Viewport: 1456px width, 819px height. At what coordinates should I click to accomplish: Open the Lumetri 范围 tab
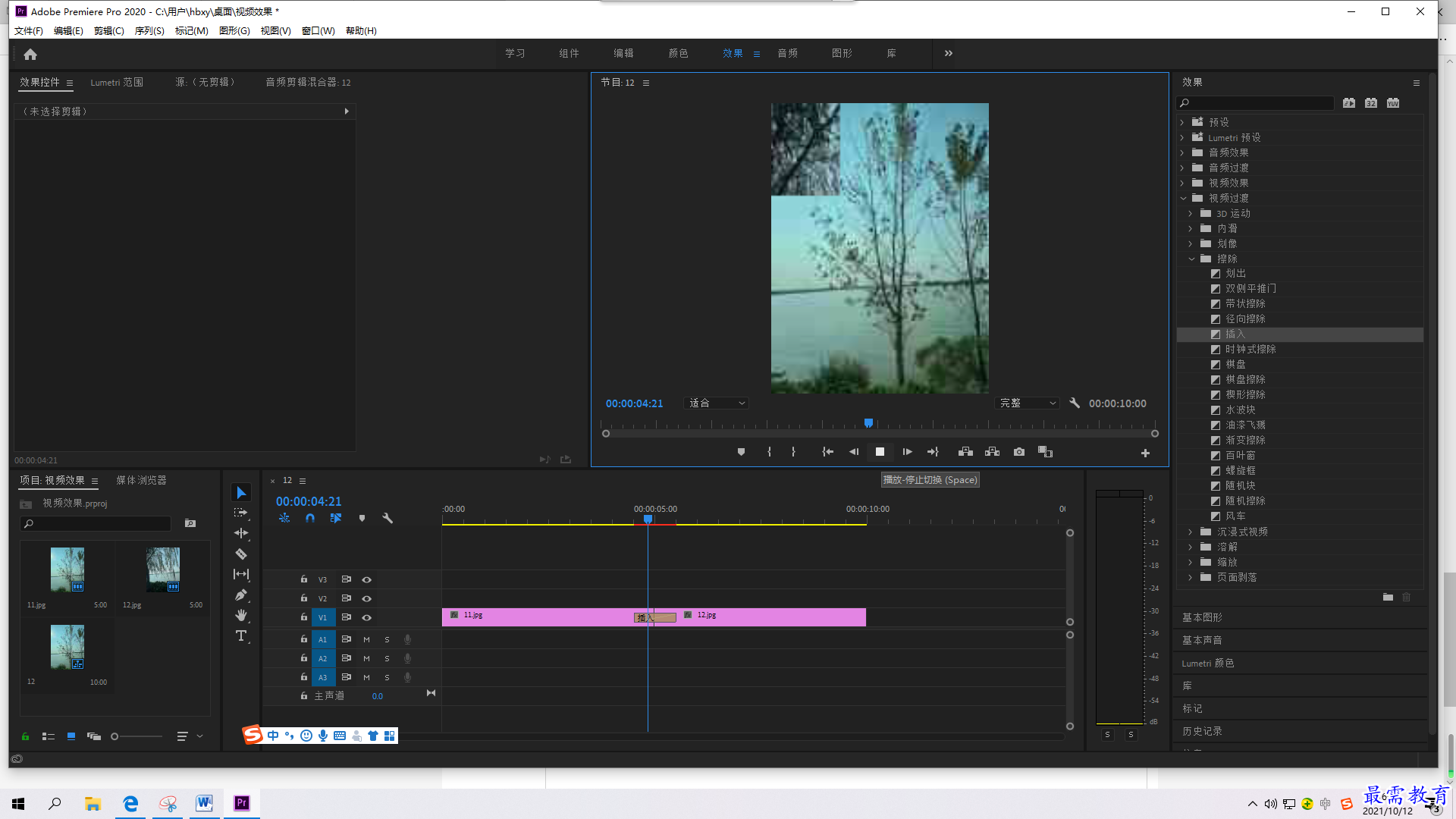(117, 82)
